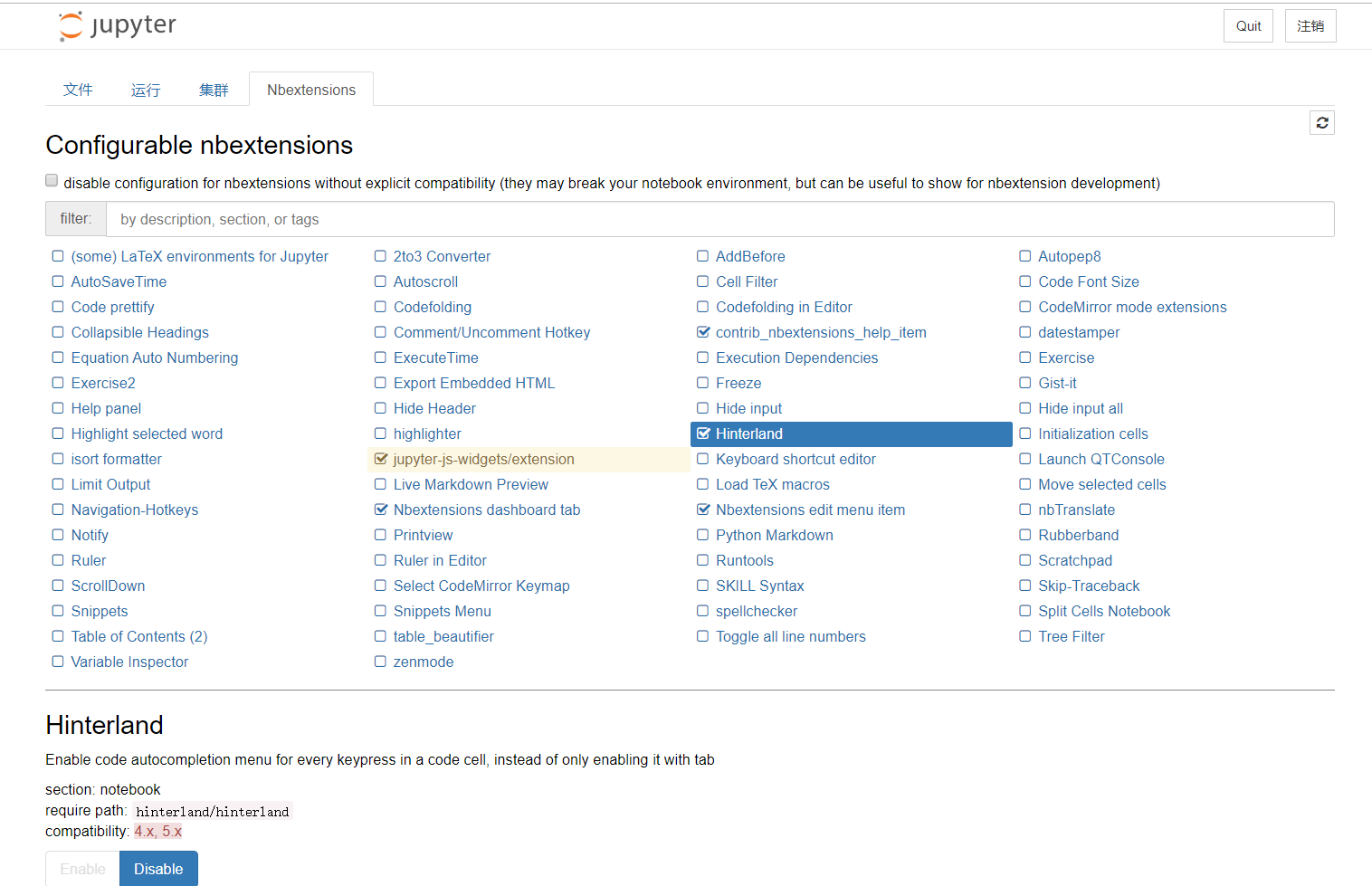The width and height of the screenshot is (1372, 886).
Task: Select Autopep8 extension
Action: coord(1069,257)
